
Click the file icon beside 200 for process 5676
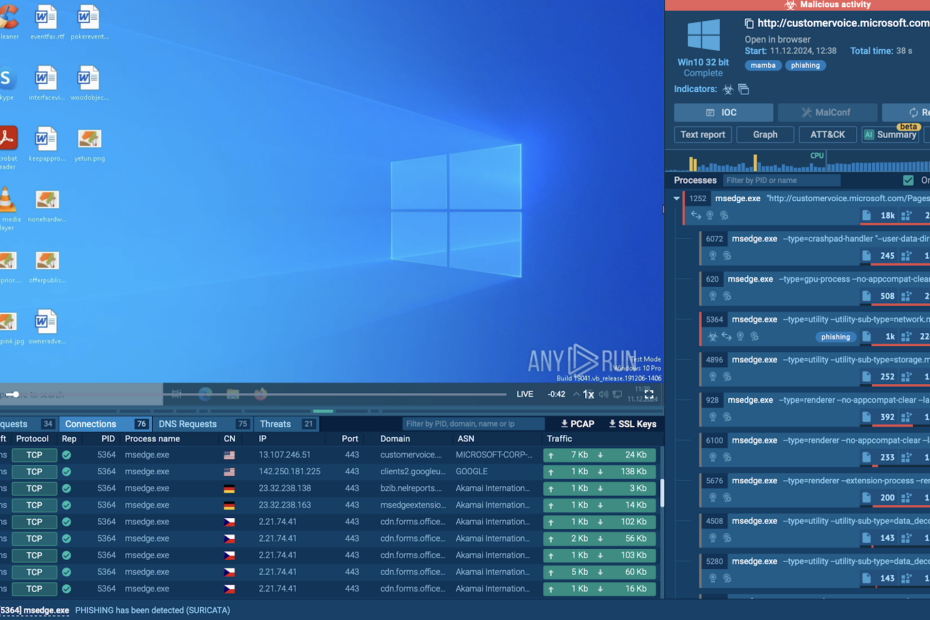pos(867,498)
